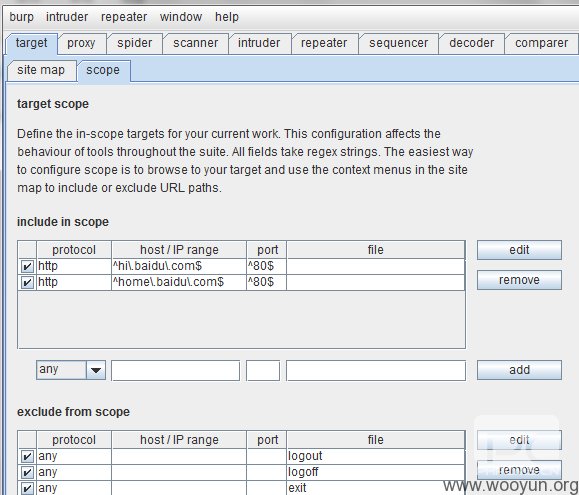The height and width of the screenshot is (495, 579).
Task: Select the site map sub-tab
Action: (41, 70)
